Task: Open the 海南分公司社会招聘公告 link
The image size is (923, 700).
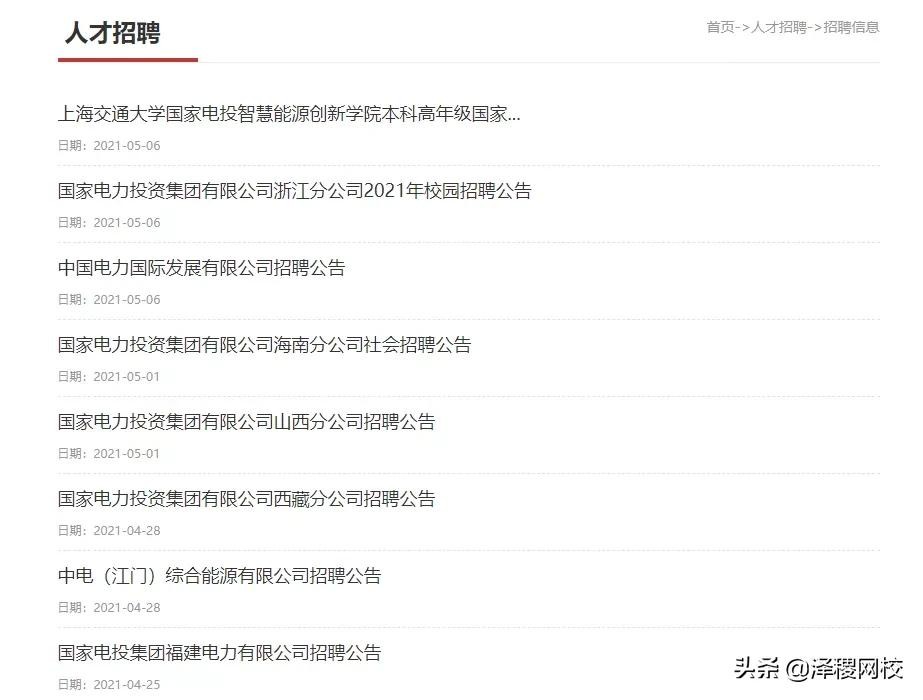Action: (264, 345)
